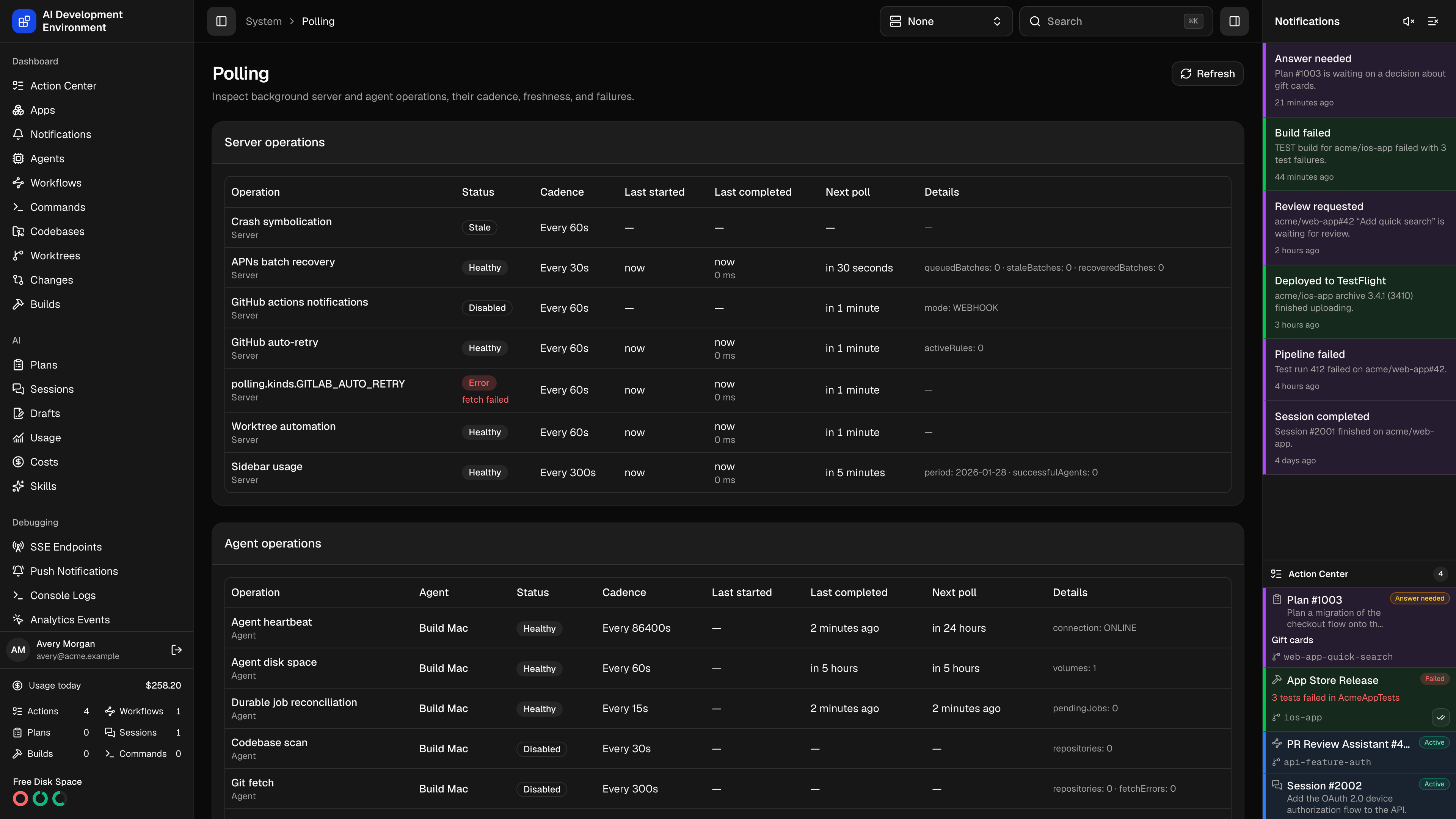Refresh the polling operations
Image resolution: width=1456 pixels, height=819 pixels.
click(x=1207, y=74)
